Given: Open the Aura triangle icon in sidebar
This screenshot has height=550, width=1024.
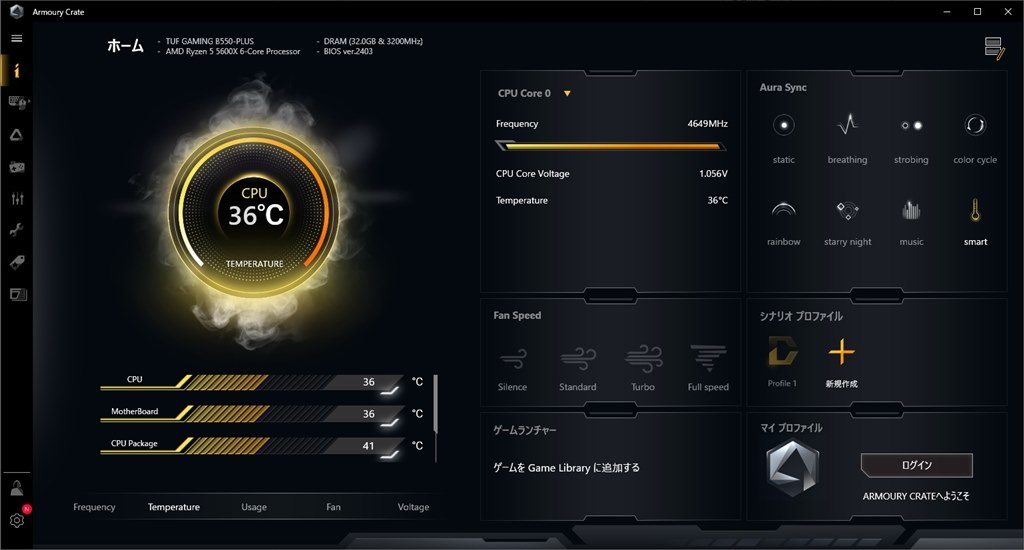Looking at the screenshot, I should coord(17,135).
